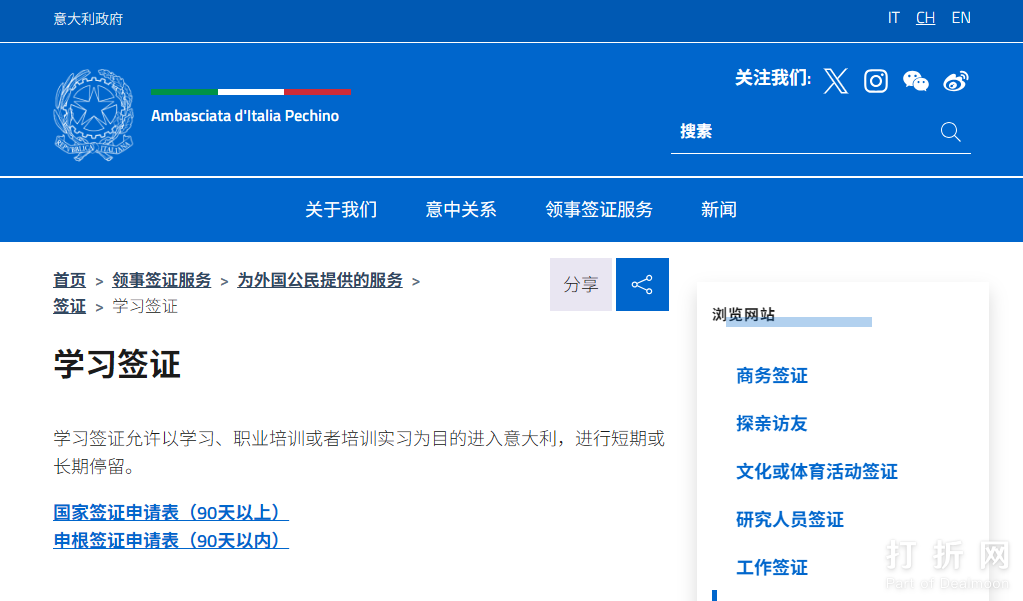Go to 首页 in the breadcrumb
This screenshot has width=1023, height=601.
pyautogui.click(x=69, y=281)
